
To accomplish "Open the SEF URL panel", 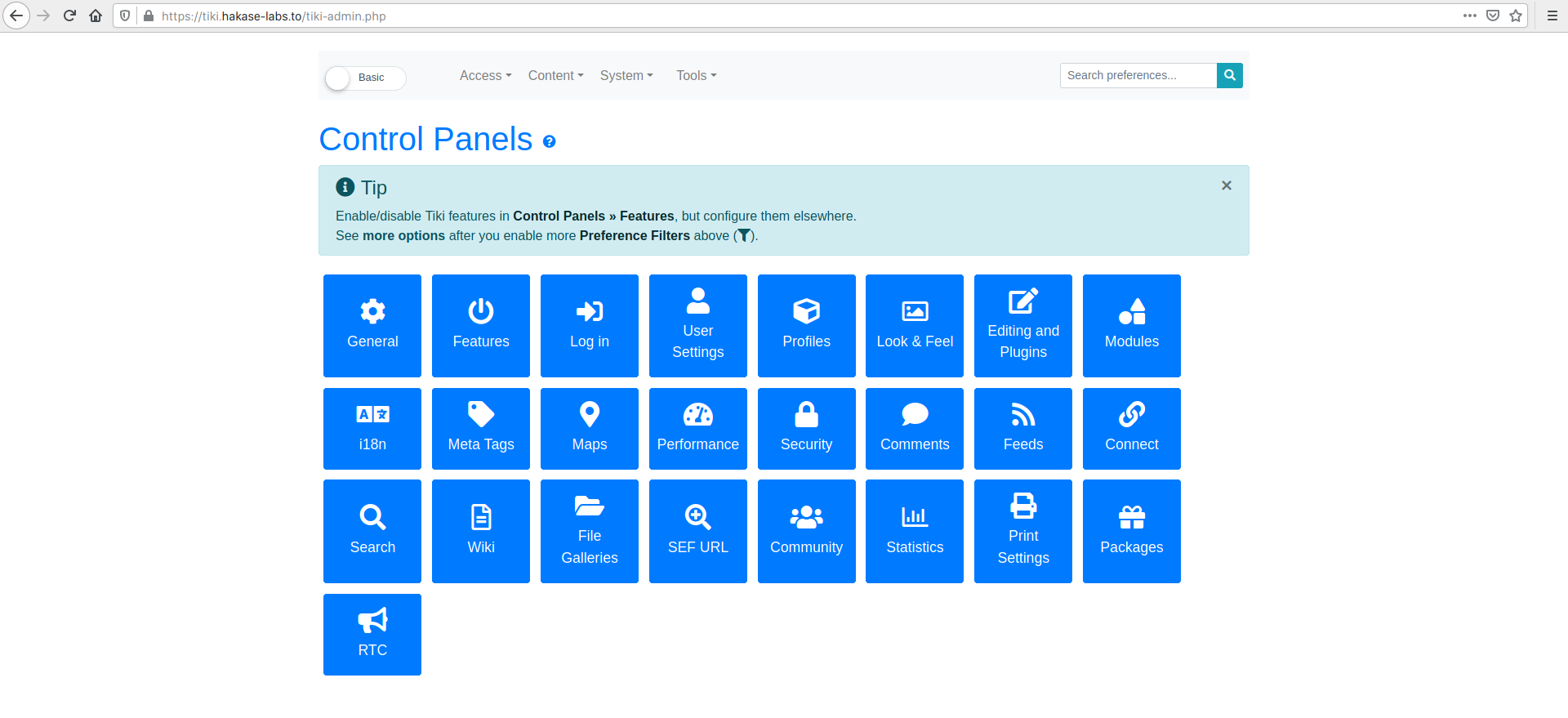I will (698, 531).
